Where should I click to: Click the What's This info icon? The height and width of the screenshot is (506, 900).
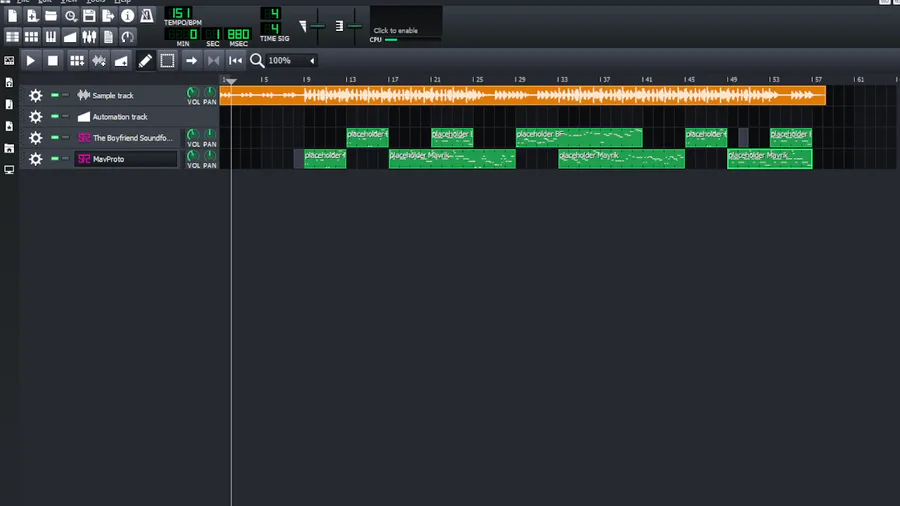click(127, 16)
